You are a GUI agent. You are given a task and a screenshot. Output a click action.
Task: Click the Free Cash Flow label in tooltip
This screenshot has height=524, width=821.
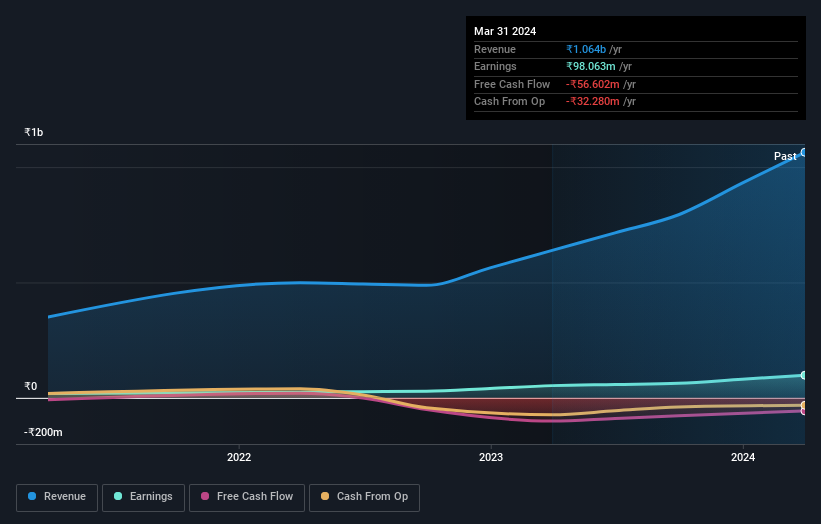(512, 84)
